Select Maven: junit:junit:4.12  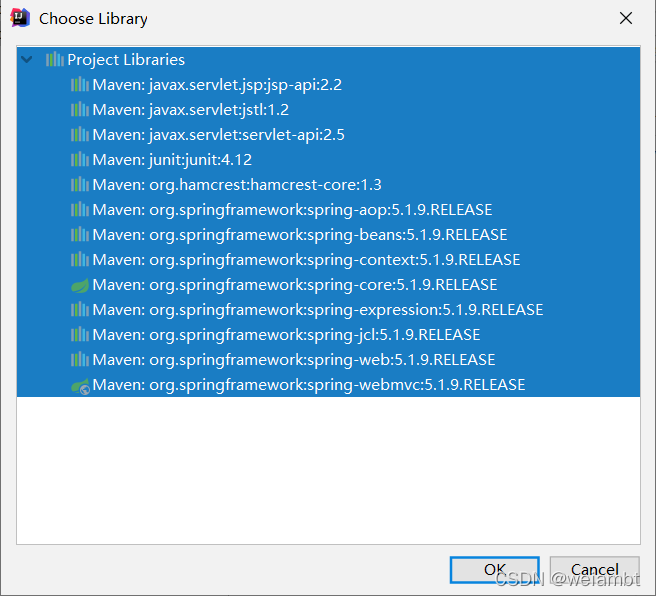328,160
